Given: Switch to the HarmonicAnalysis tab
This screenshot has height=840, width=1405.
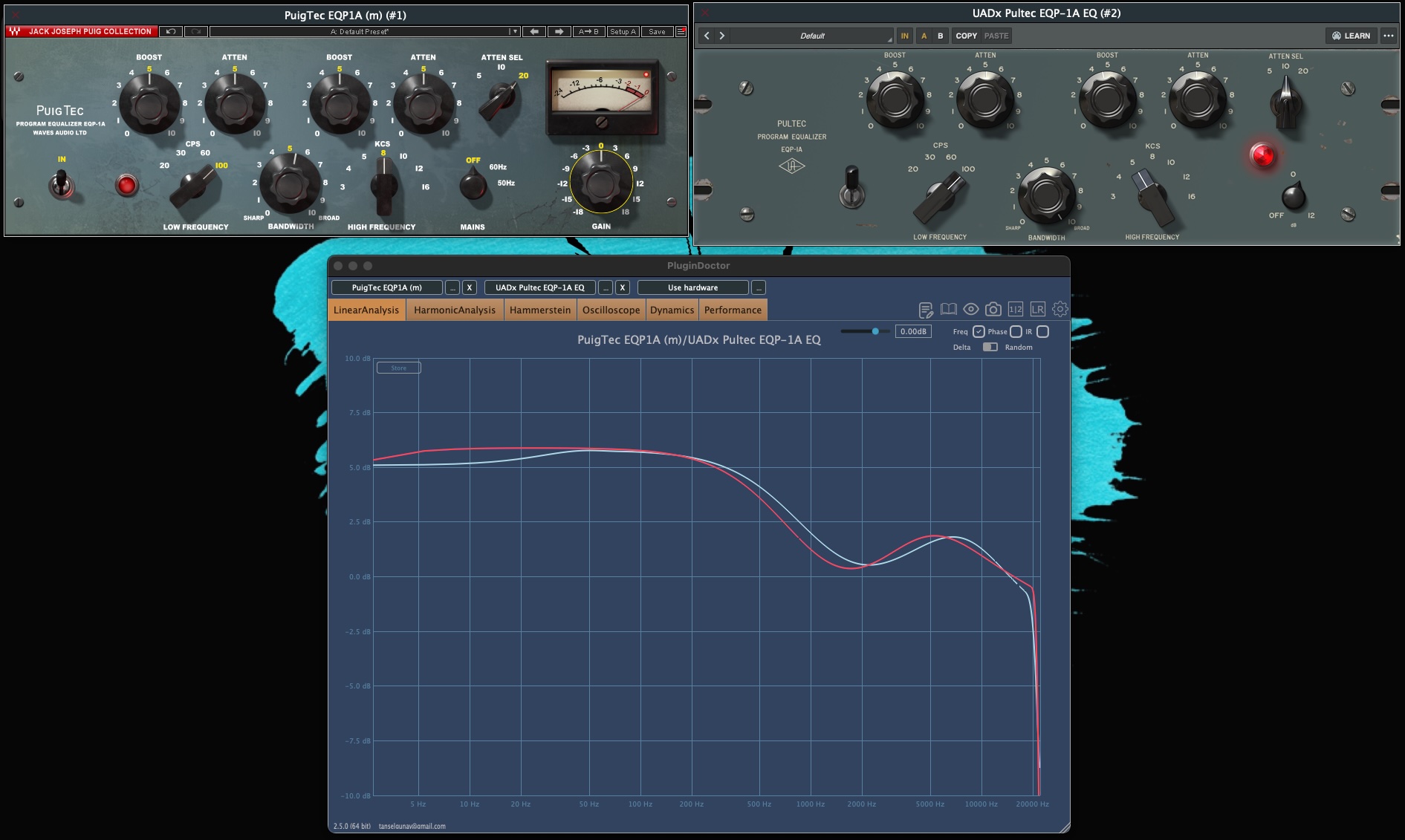Looking at the screenshot, I should click(x=455, y=310).
